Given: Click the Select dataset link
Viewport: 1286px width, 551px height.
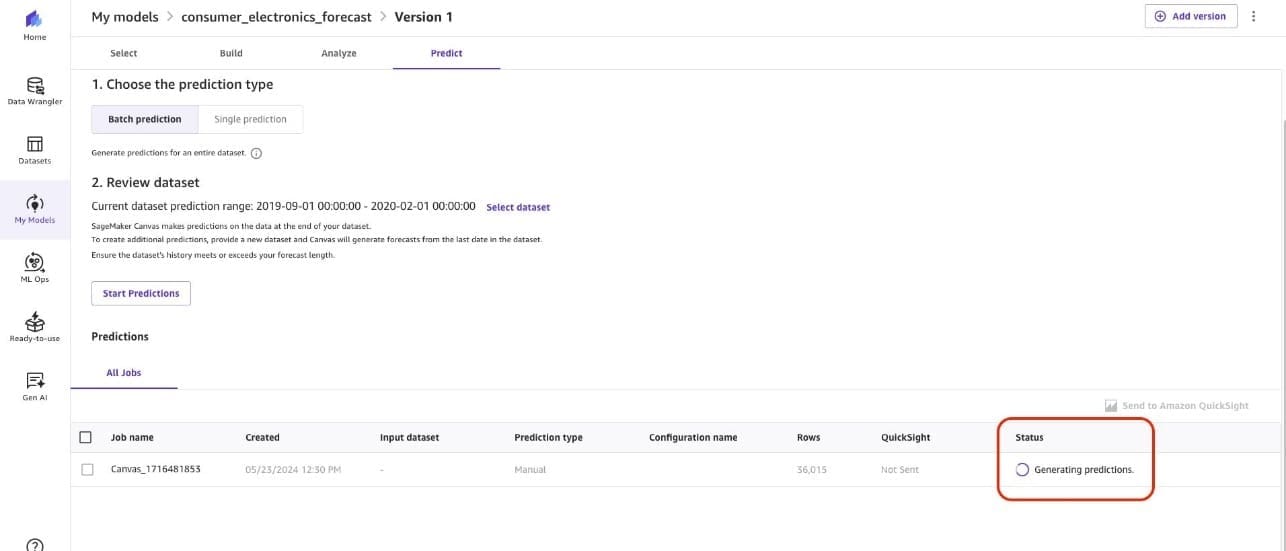Looking at the screenshot, I should tap(518, 207).
